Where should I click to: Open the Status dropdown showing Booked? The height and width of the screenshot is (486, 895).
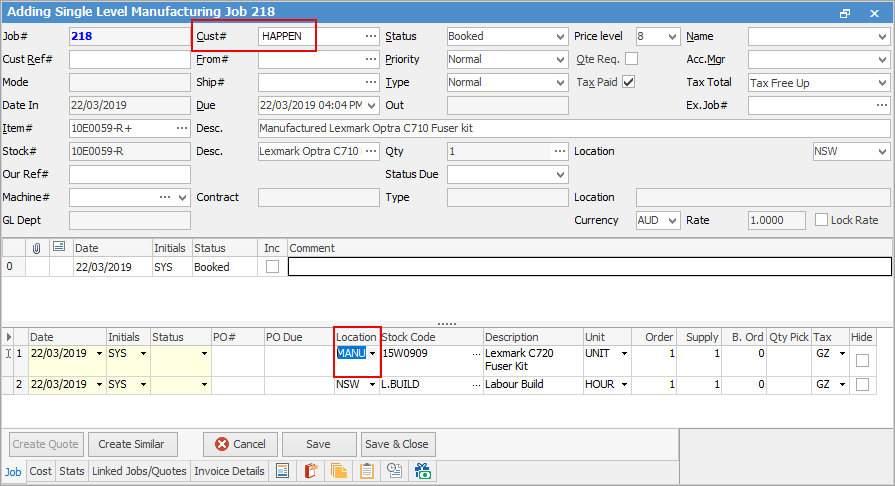pyautogui.click(x=560, y=37)
